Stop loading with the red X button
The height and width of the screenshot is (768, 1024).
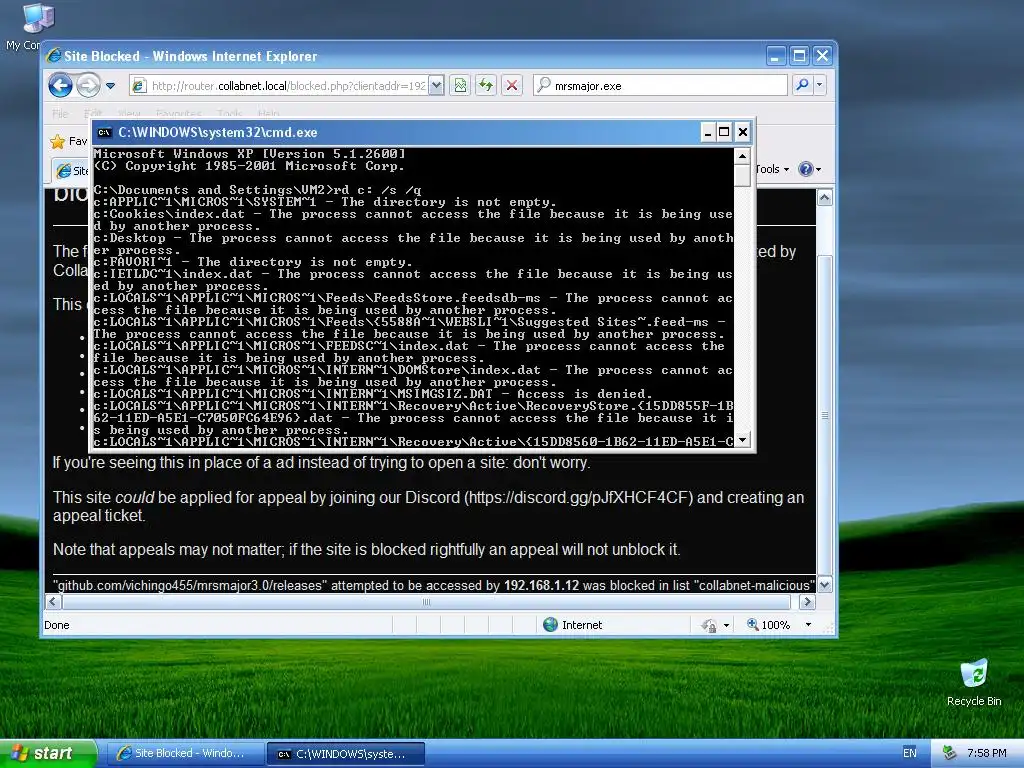click(512, 86)
